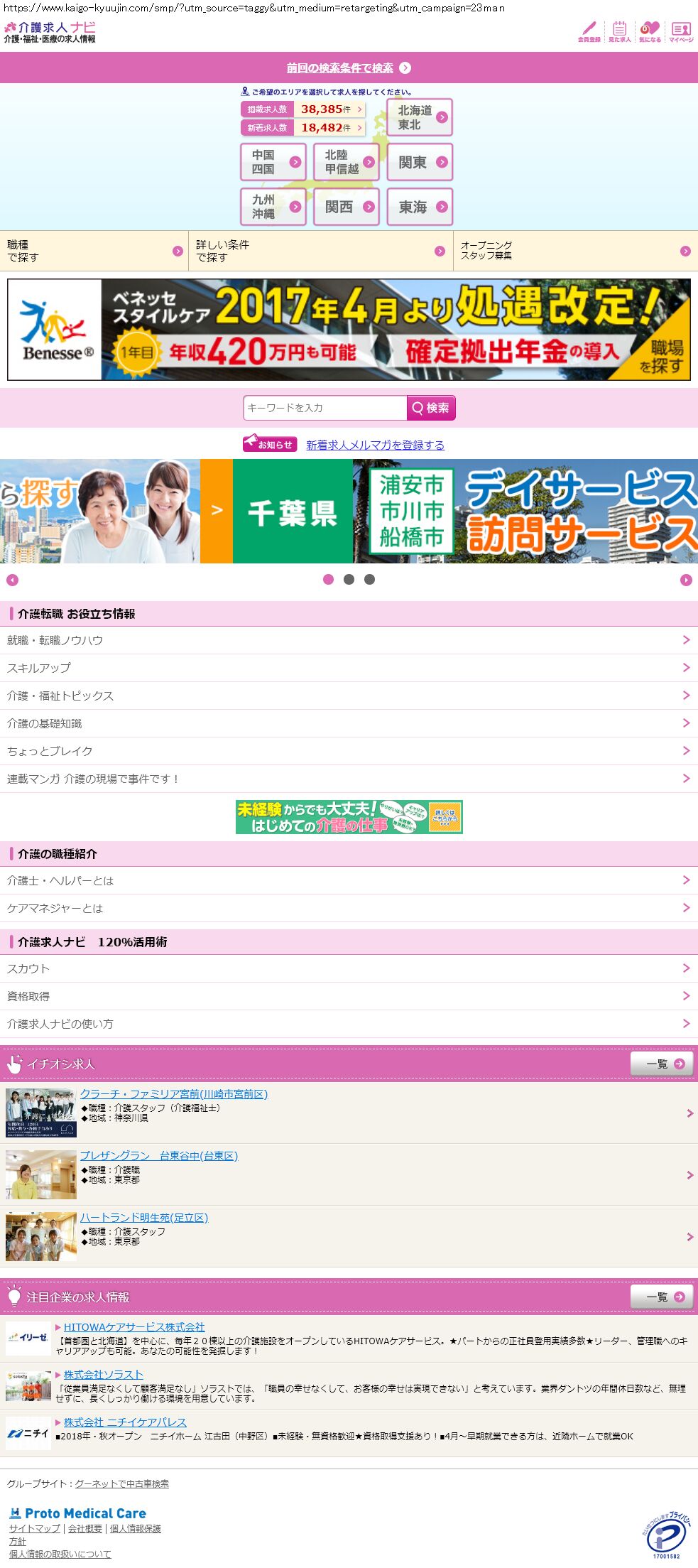This screenshot has height=1568, width=698.
Task: Click 一覧 button in イチオシ求人 header
Action: [662, 1064]
